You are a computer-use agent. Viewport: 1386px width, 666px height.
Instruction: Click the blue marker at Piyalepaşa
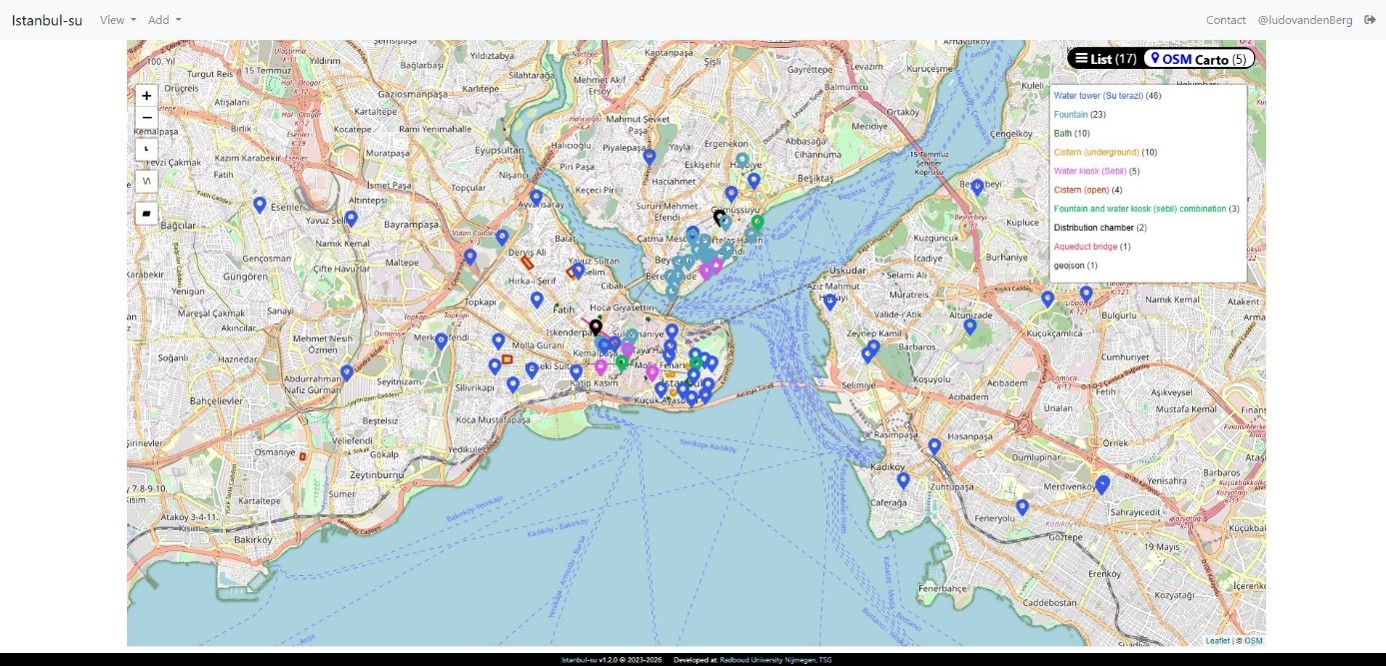coord(649,157)
